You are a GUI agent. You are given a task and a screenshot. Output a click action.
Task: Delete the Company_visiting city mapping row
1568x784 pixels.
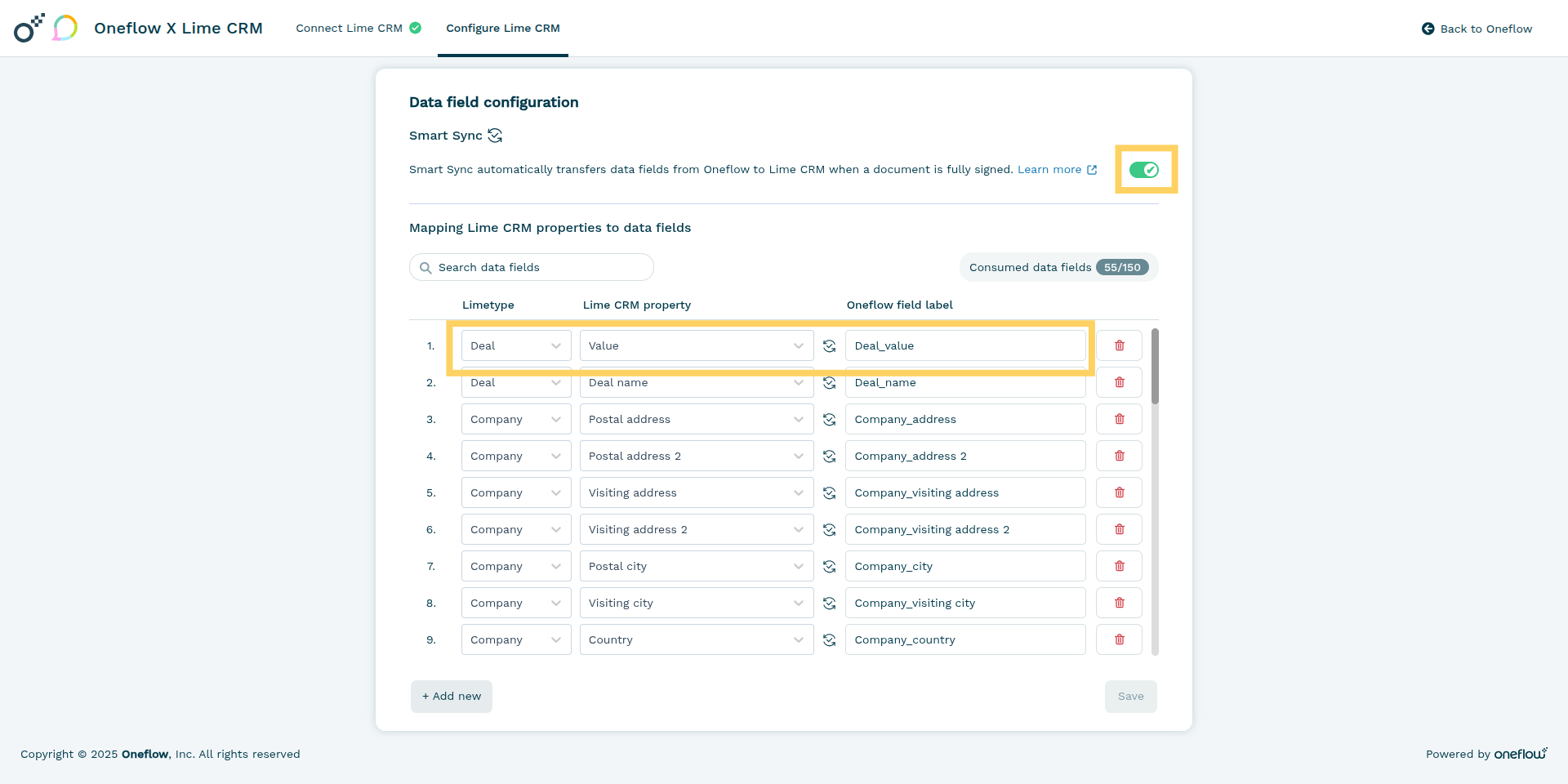(1119, 603)
